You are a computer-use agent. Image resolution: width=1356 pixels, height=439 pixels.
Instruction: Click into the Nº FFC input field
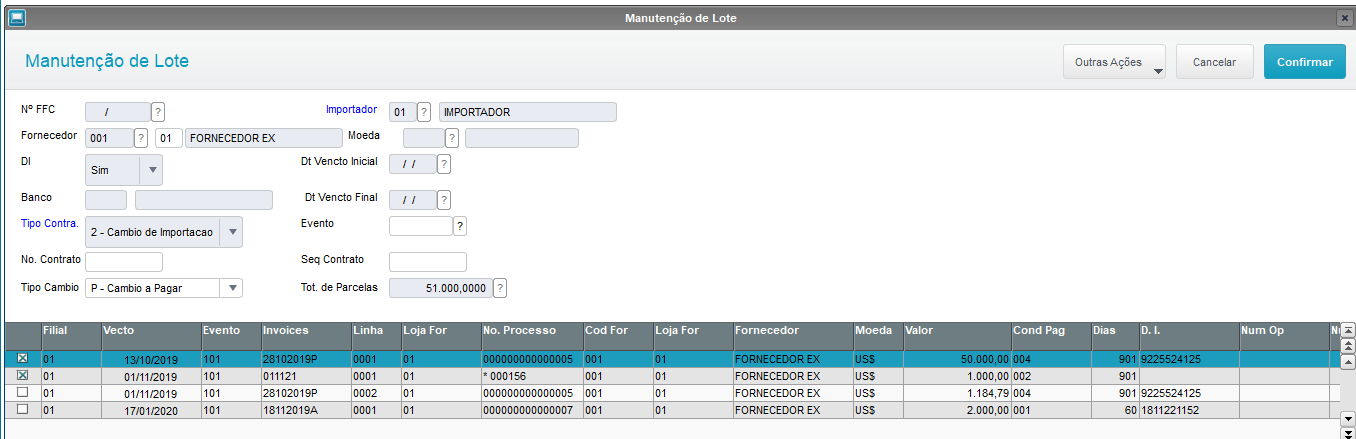(x=118, y=112)
